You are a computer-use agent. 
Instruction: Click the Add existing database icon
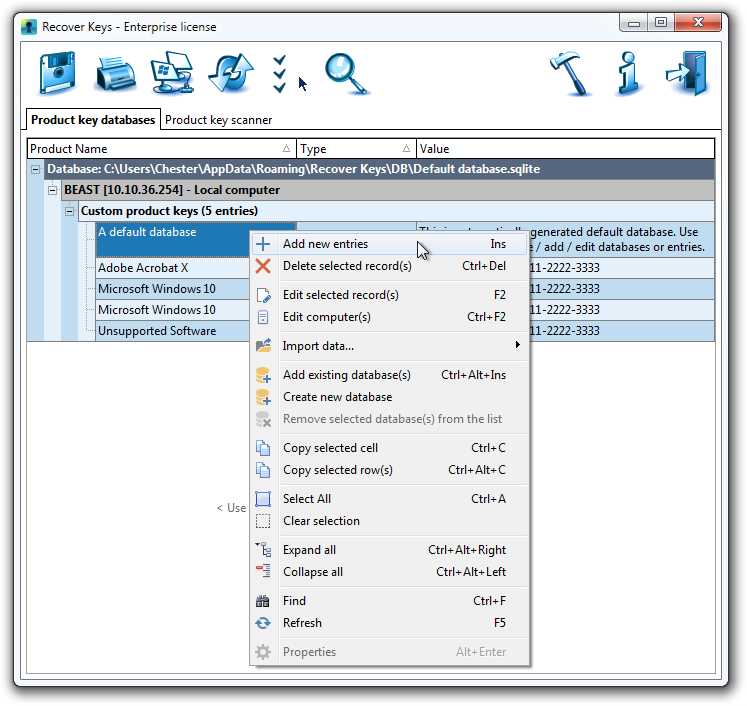coord(263,375)
